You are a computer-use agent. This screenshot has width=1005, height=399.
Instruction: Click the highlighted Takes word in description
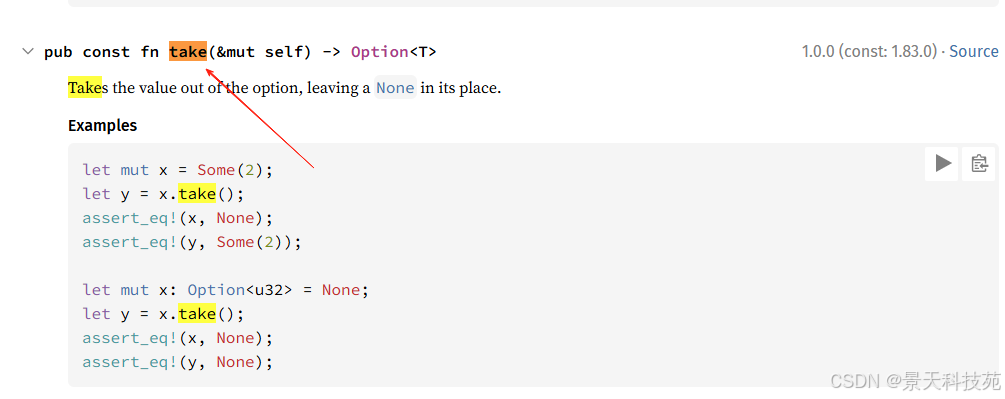(x=85, y=88)
